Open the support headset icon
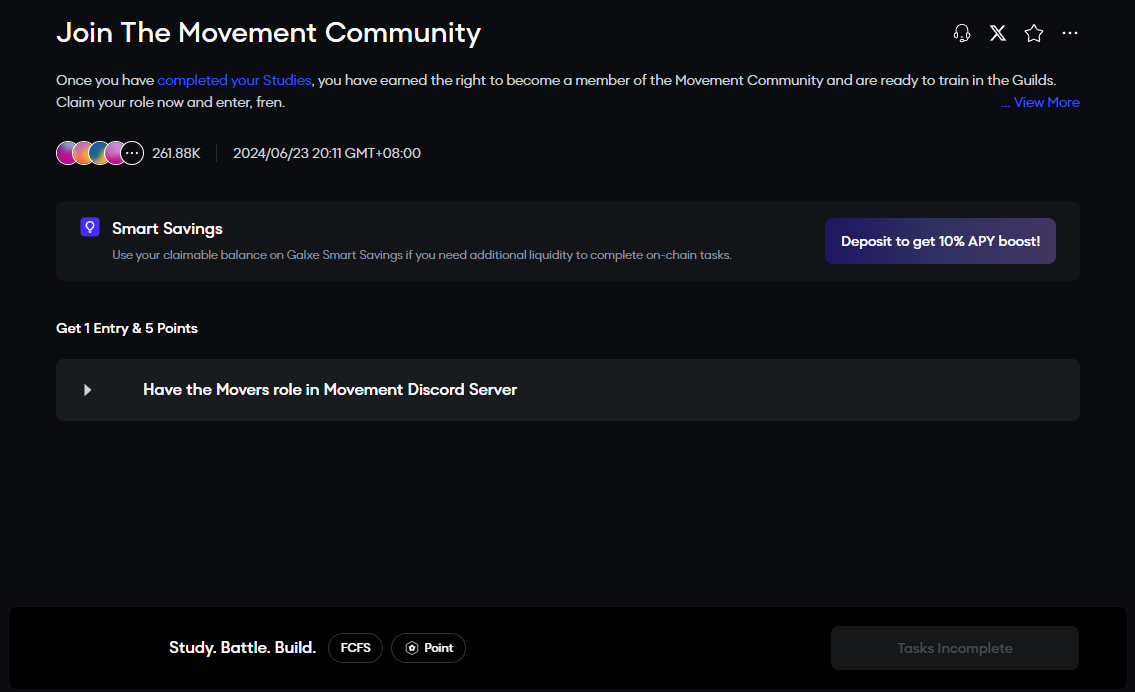Viewport: 1135px width, 692px height. pyautogui.click(x=961, y=33)
